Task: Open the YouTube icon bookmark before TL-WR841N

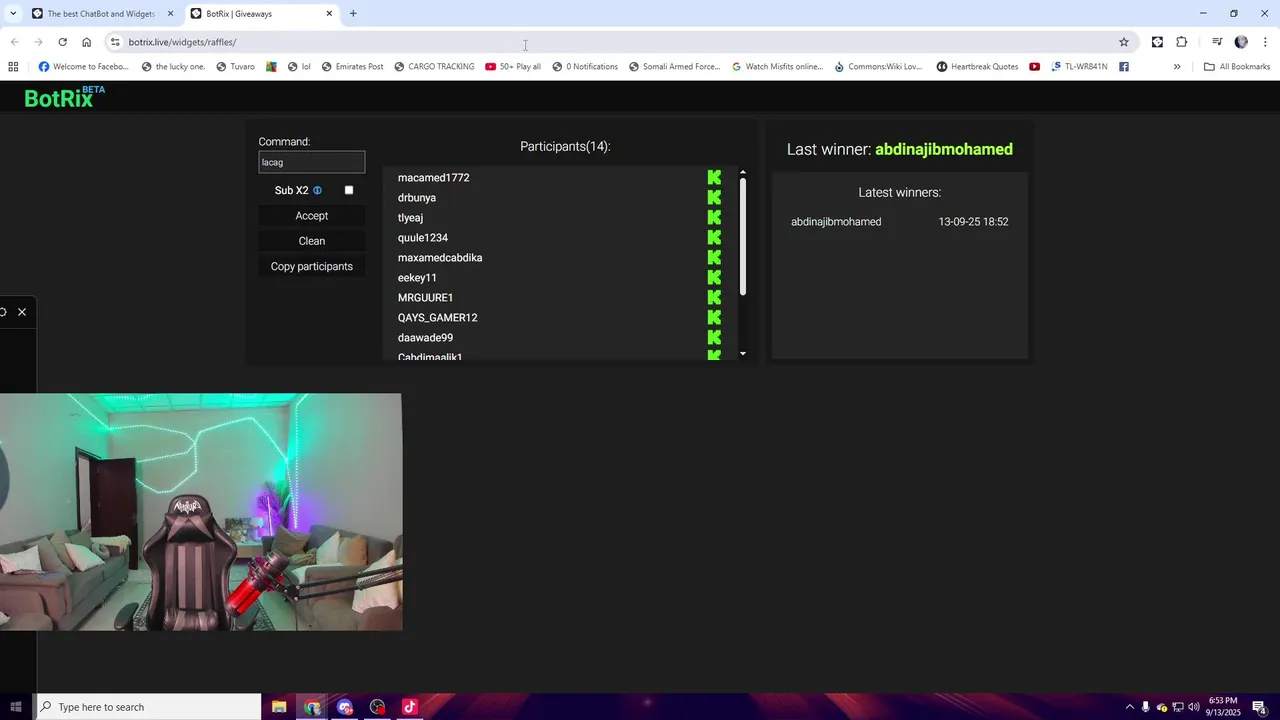Action: pyautogui.click(x=1034, y=67)
